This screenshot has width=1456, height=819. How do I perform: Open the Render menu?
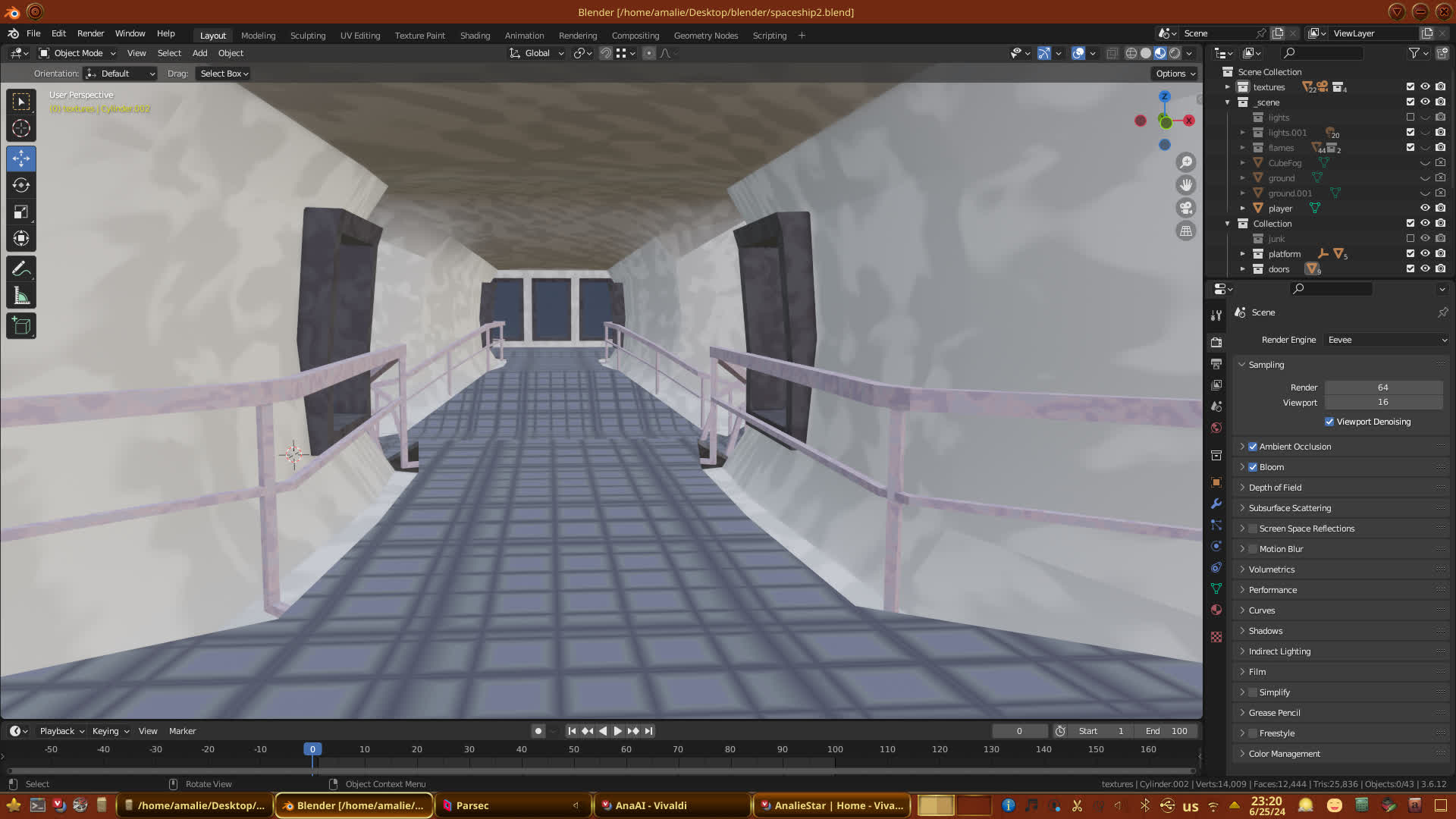coord(90,33)
